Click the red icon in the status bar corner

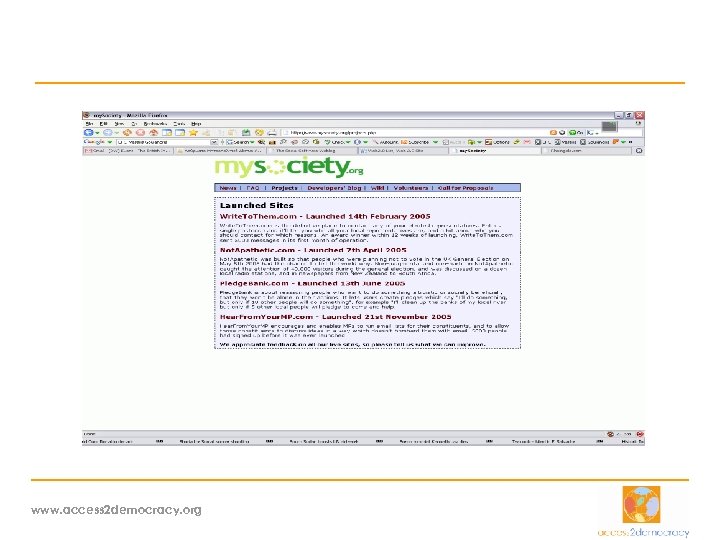[x=640, y=434]
